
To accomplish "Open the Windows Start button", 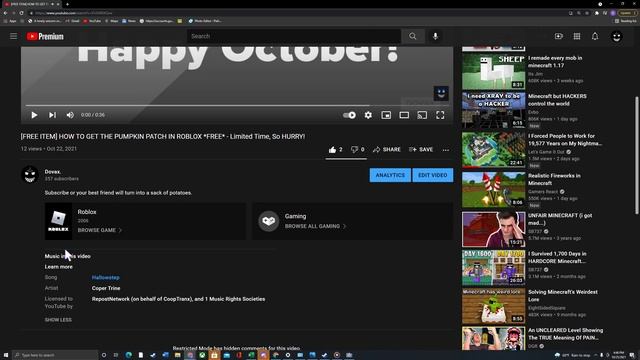I will pyautogui.click(x=6, y=355).
